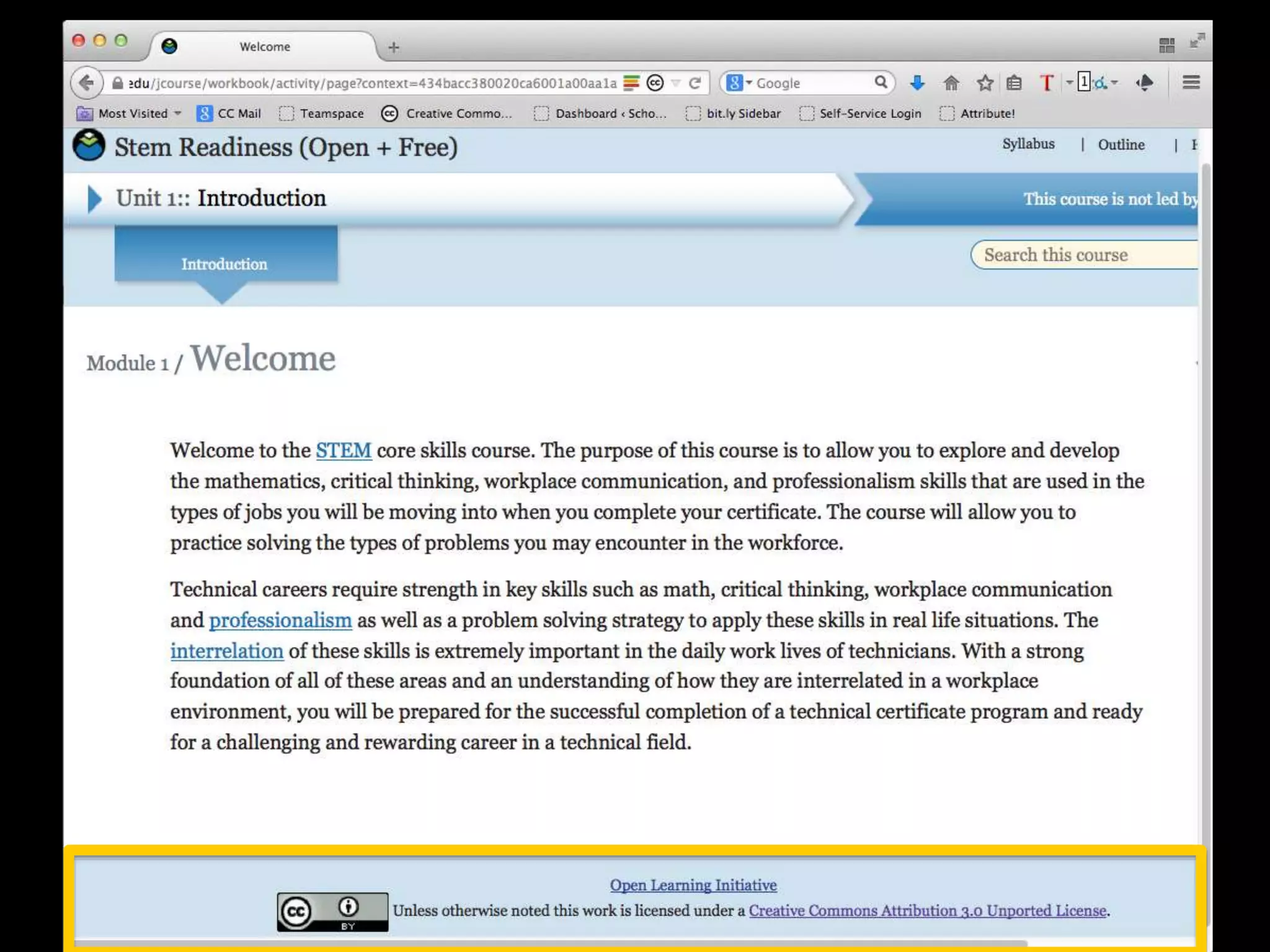
Task: Open the bookmarks list icon
Action: click(x=1014, y=82)
